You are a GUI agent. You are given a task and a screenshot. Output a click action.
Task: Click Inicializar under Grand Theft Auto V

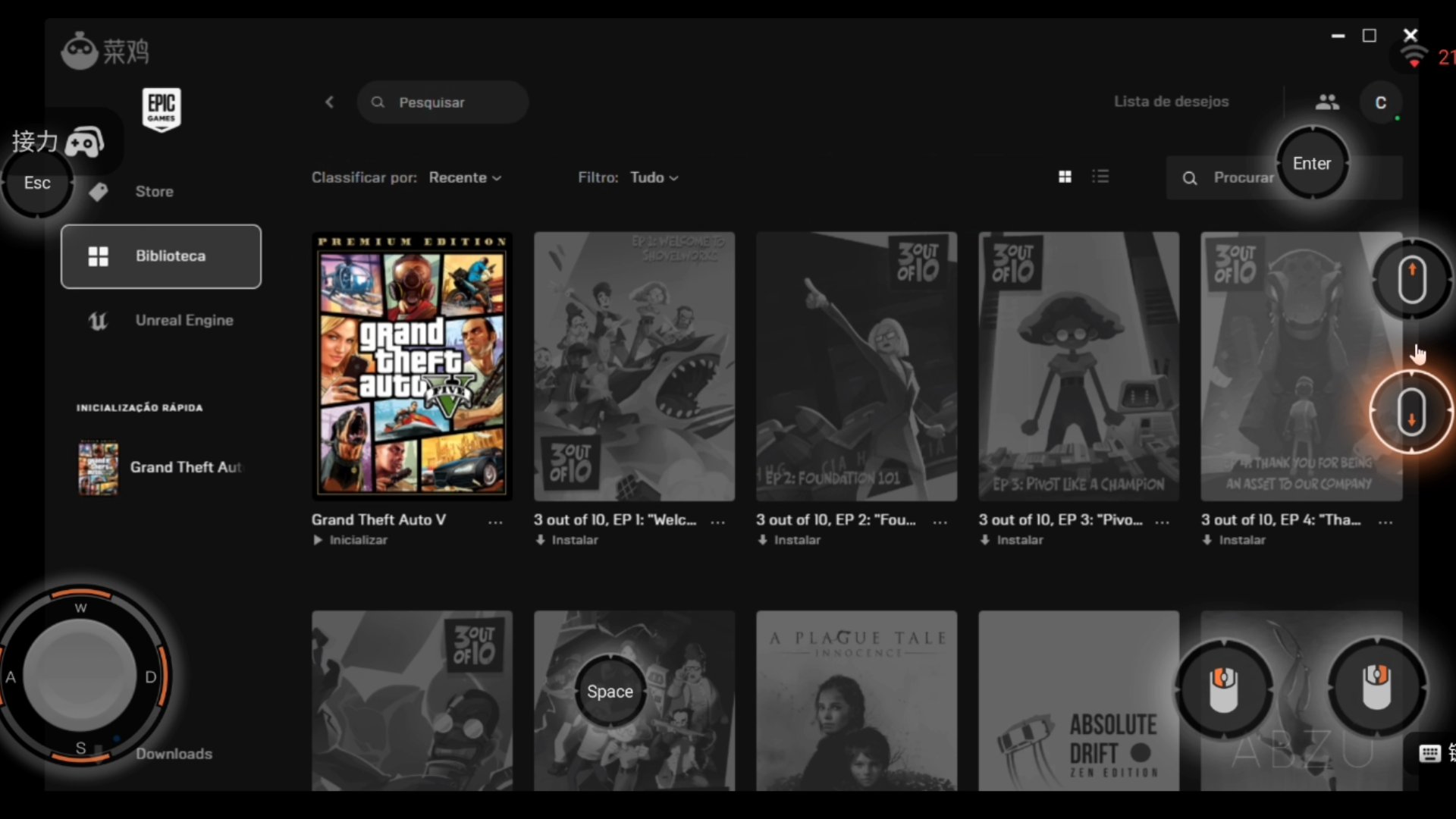pos(357,540)
